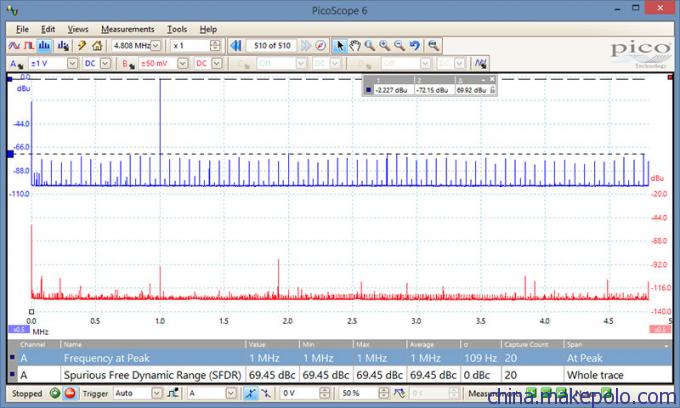Open the Help menu
This screenshot has width=680, height=408.
tap(208, 29)
